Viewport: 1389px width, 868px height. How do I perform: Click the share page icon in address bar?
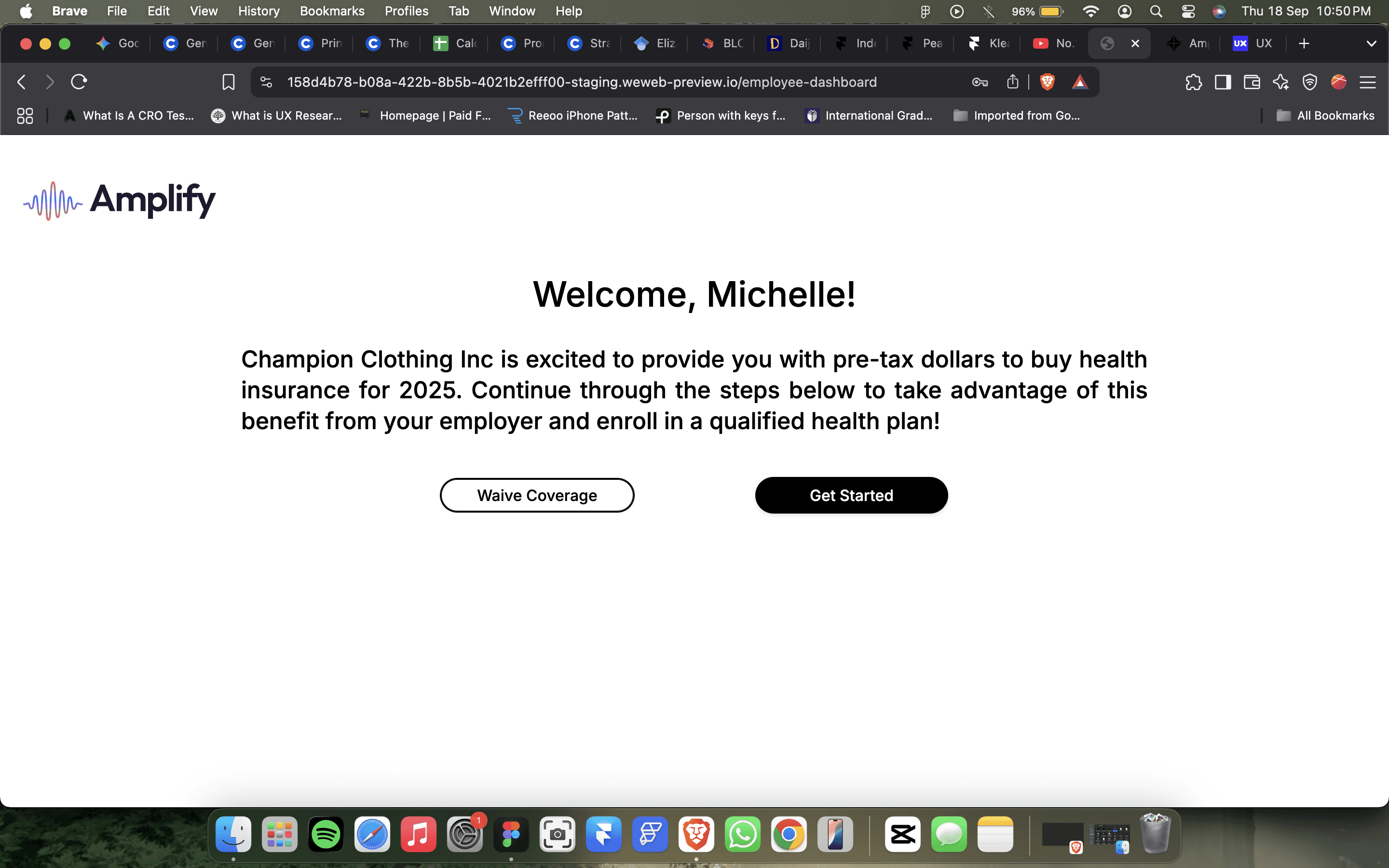[1012, 82]
